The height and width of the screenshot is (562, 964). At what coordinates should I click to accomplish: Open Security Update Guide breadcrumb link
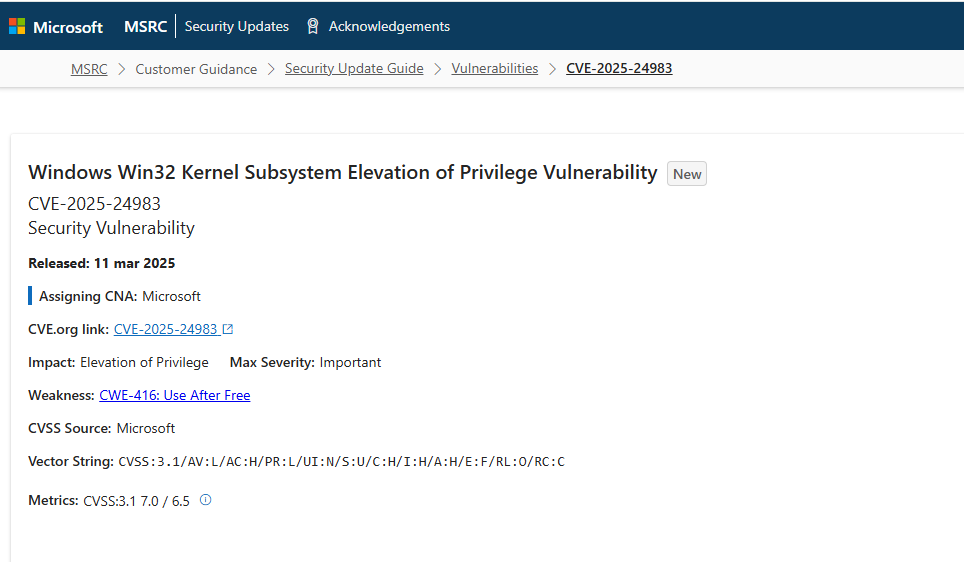pos(354,69)
